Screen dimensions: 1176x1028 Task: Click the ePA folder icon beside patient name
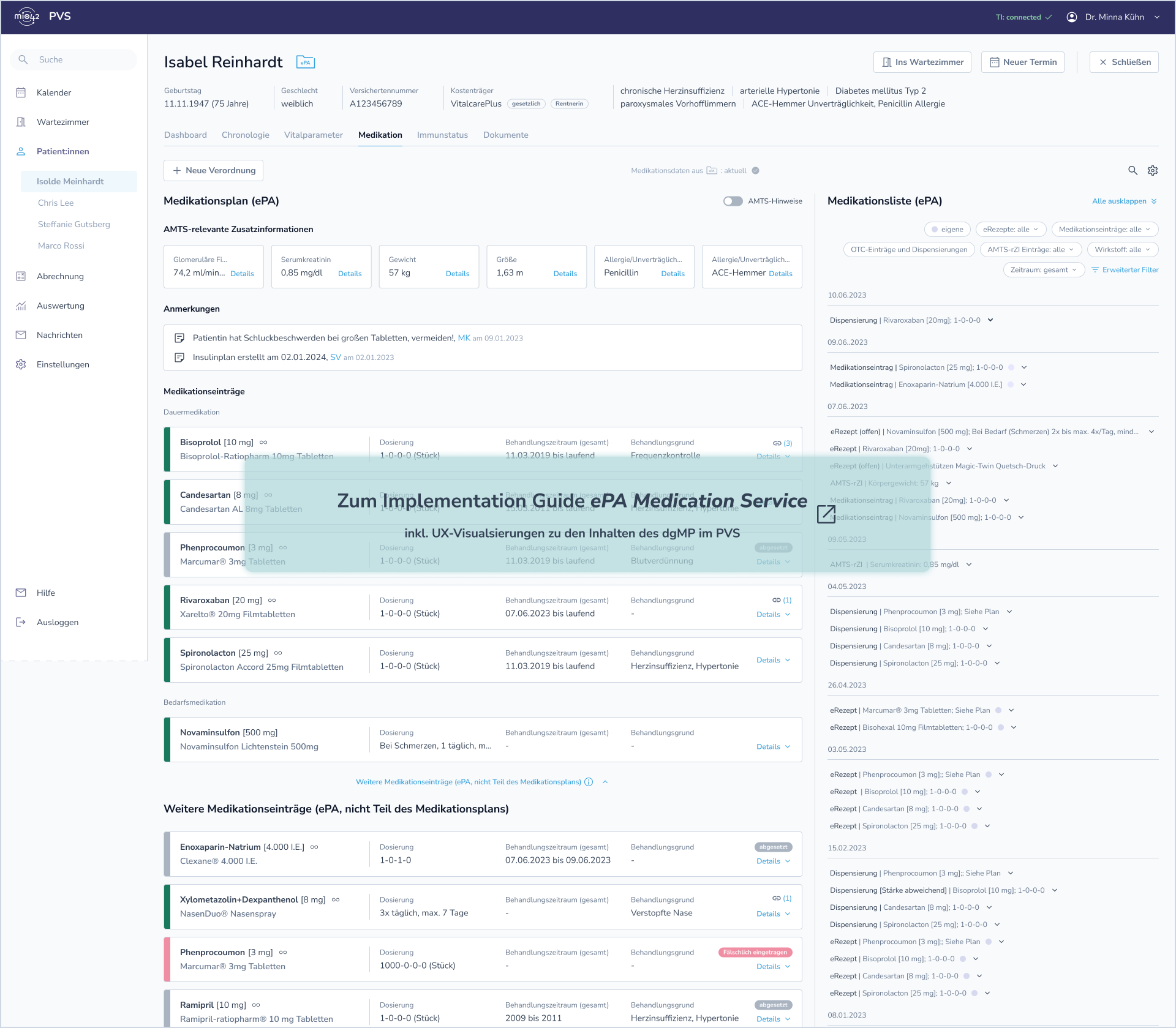click(x=305, y=62)
